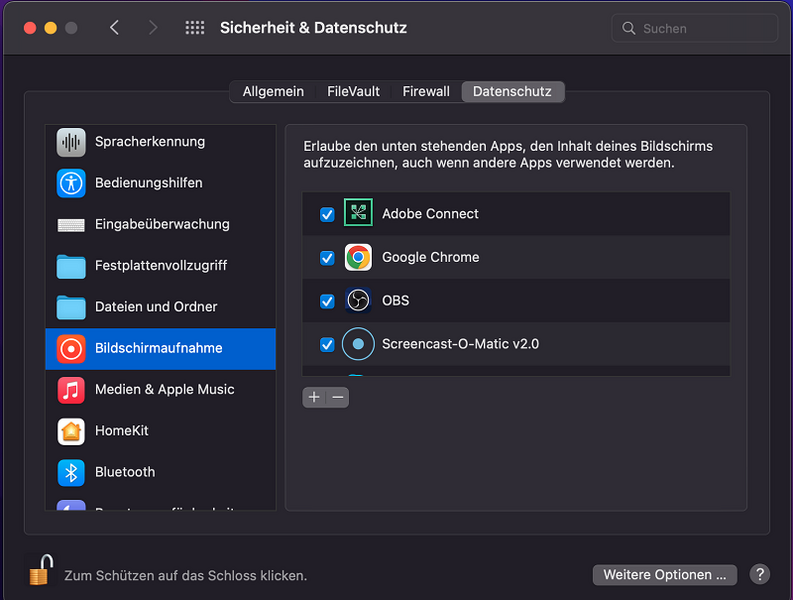Click the Eingabeüberwachung keyboard icon
This screenshot has width=793, height=600.
pos(71,225)
